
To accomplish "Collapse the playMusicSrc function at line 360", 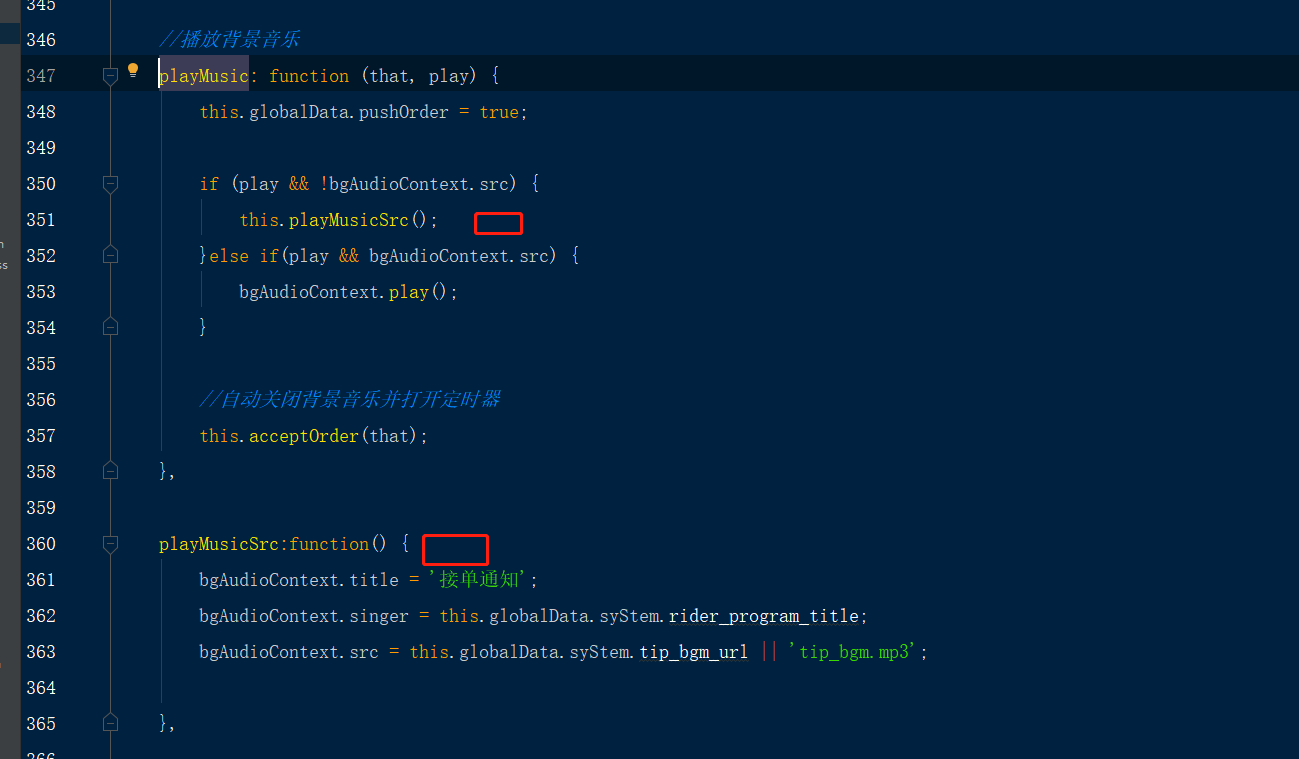I will [x=110, y=544].
